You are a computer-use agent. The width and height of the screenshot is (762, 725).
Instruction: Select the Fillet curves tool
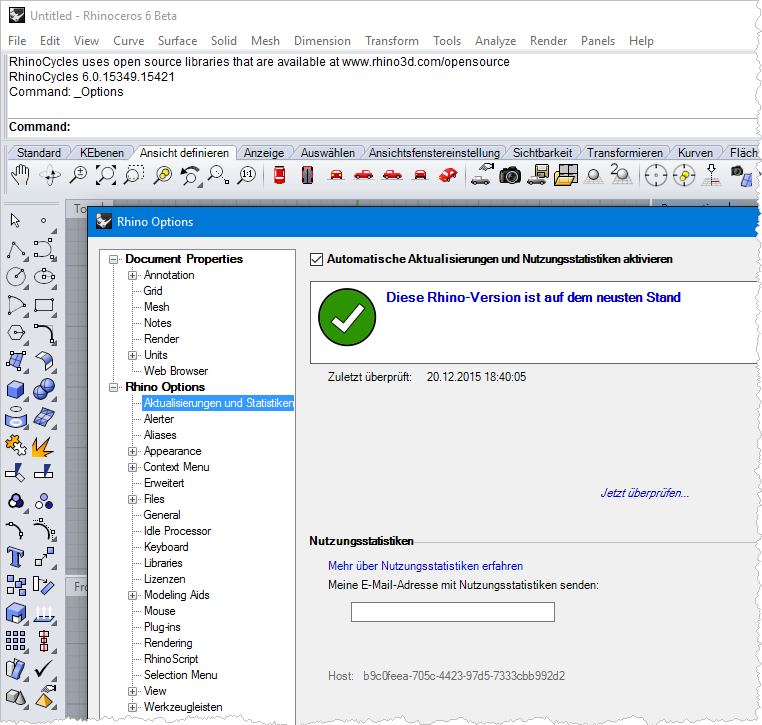pos(44,333)
